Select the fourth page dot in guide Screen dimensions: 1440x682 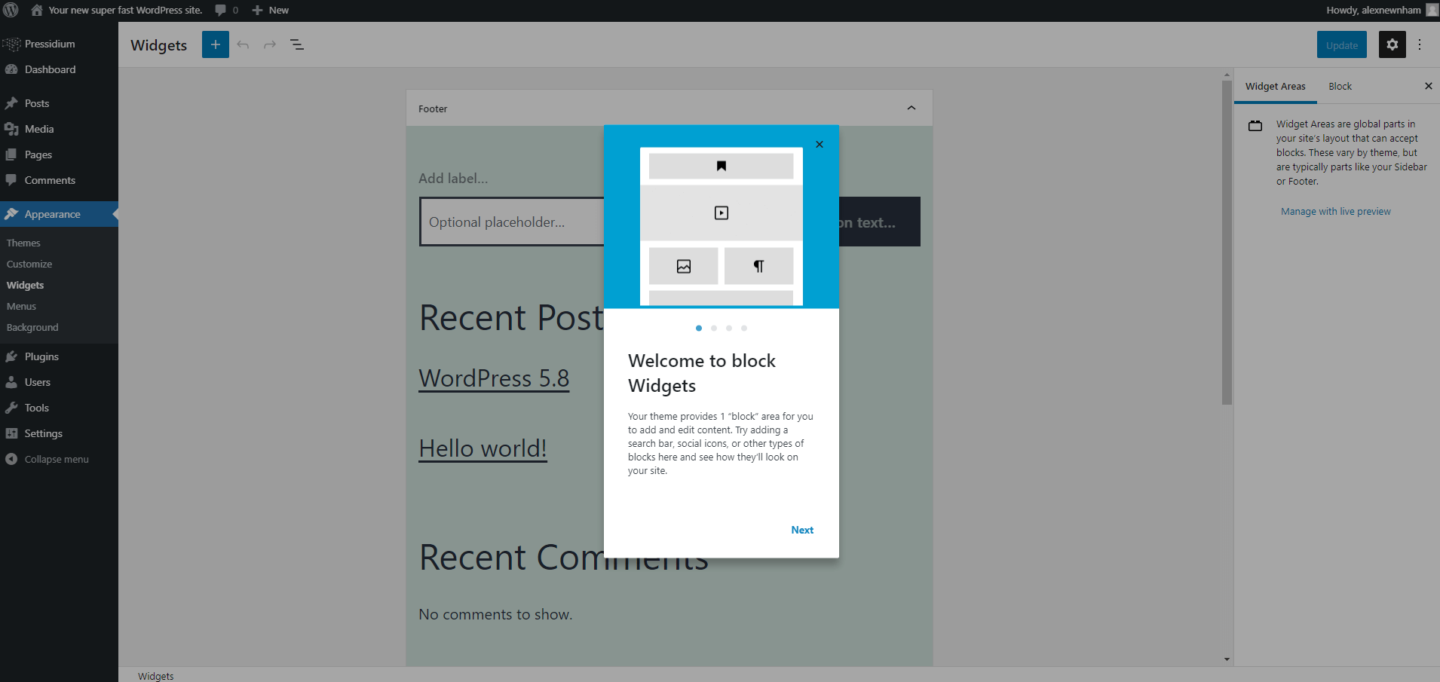pyautogui.click(x=744, y=328)
